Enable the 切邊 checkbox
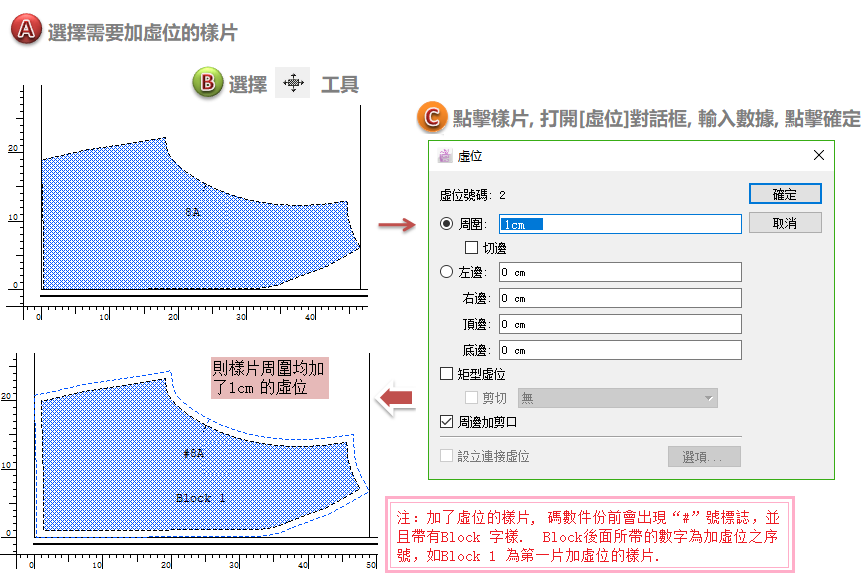 [x=472, y=247]
